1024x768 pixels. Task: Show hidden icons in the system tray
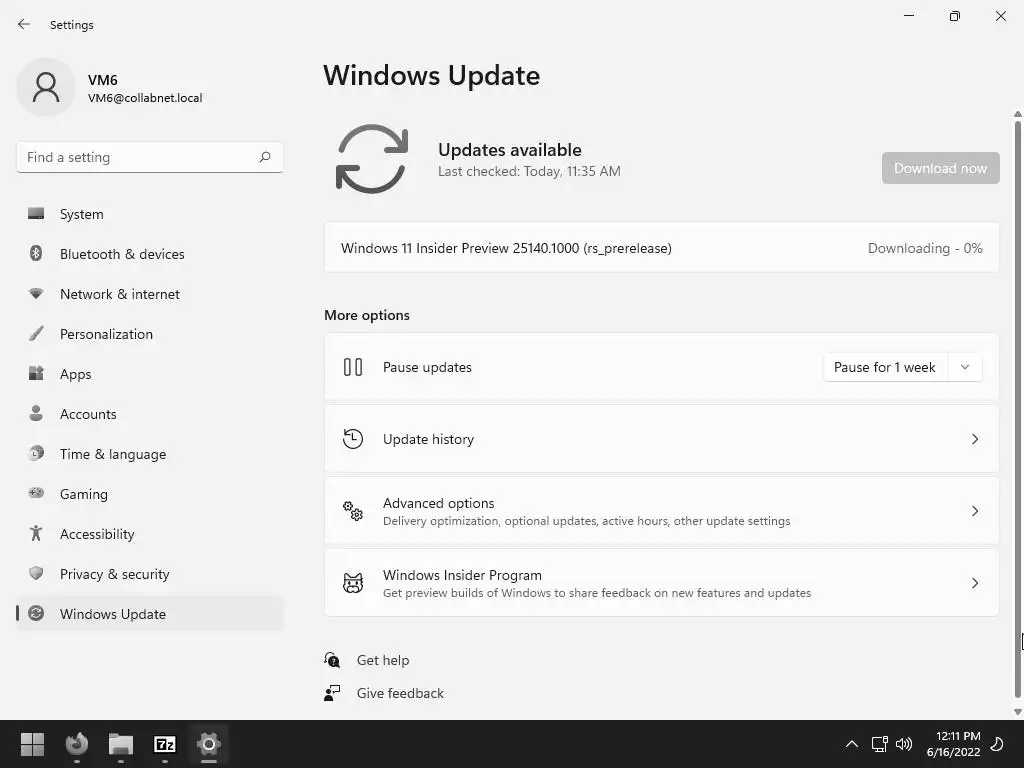[852, 744]
